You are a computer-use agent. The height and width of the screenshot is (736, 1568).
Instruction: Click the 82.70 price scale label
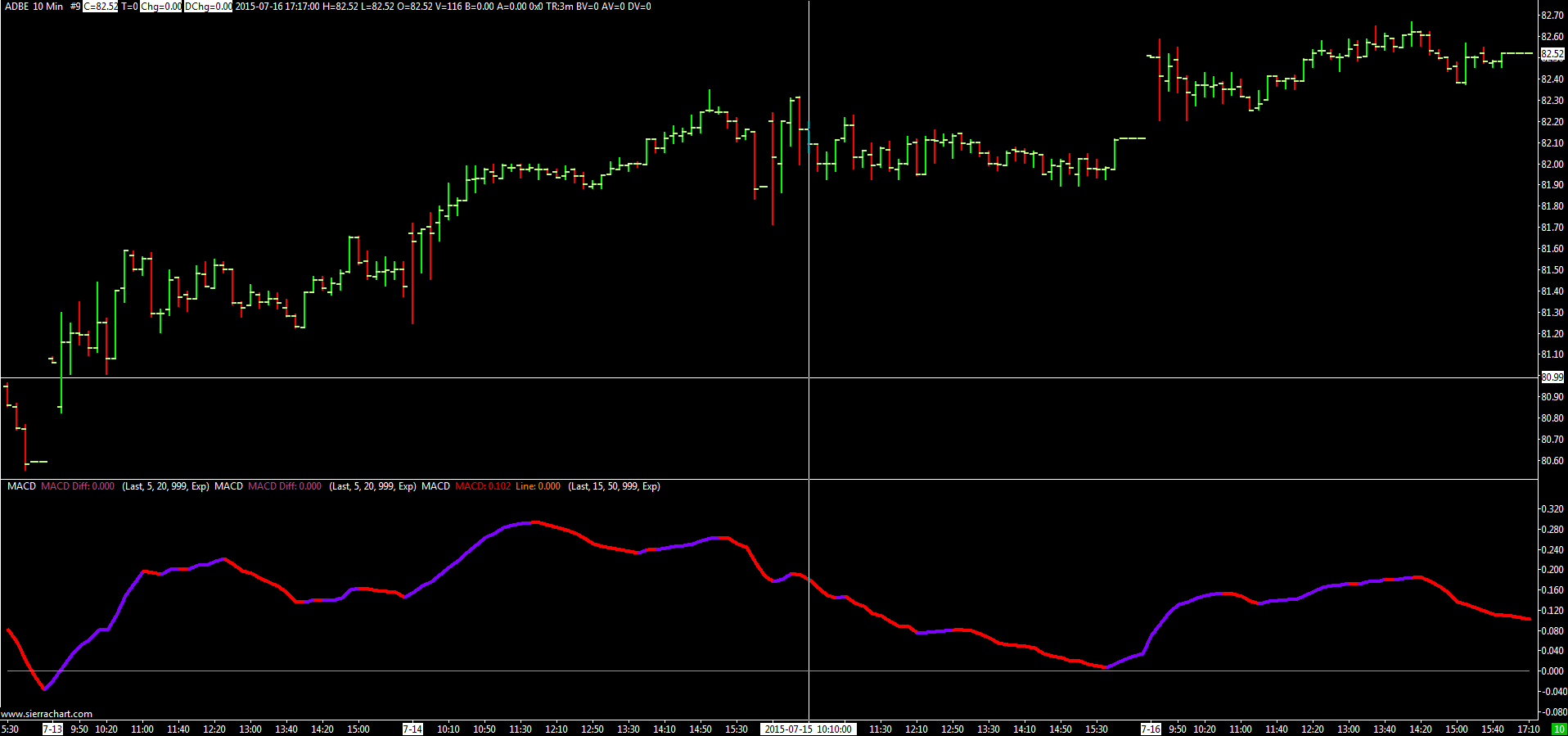coord(1552,16)
